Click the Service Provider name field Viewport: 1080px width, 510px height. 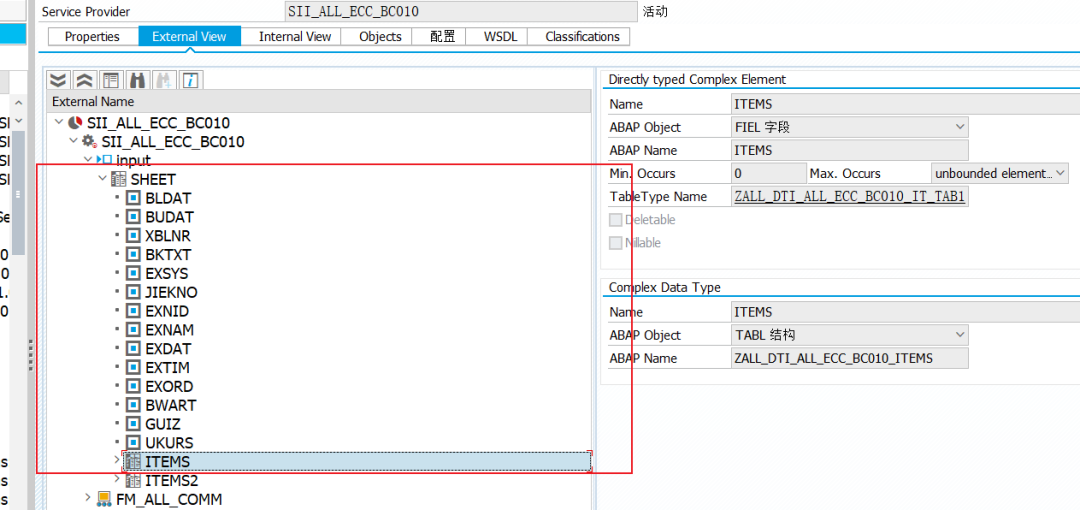pos(461,12)
